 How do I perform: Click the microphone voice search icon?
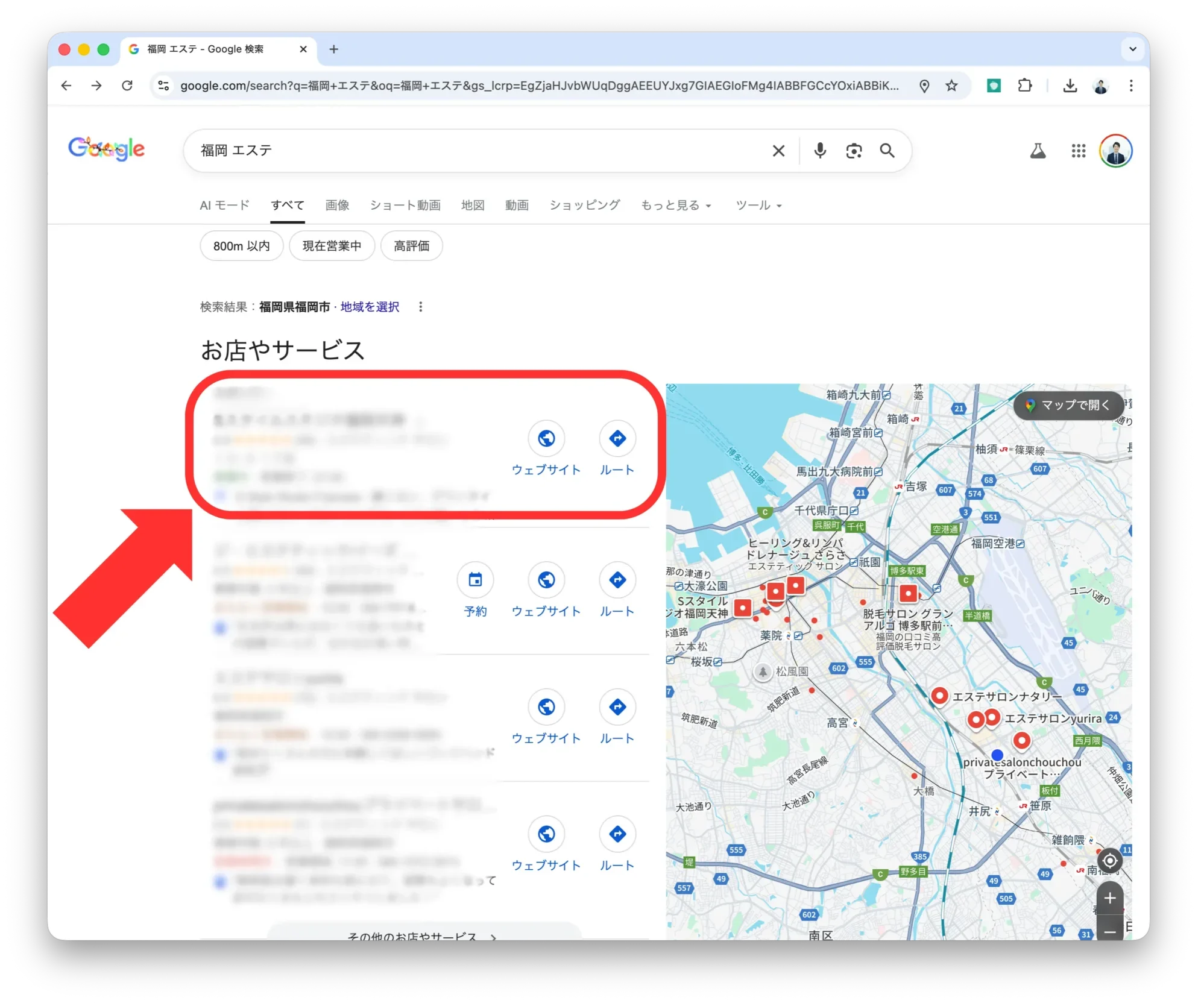[819, 151]
